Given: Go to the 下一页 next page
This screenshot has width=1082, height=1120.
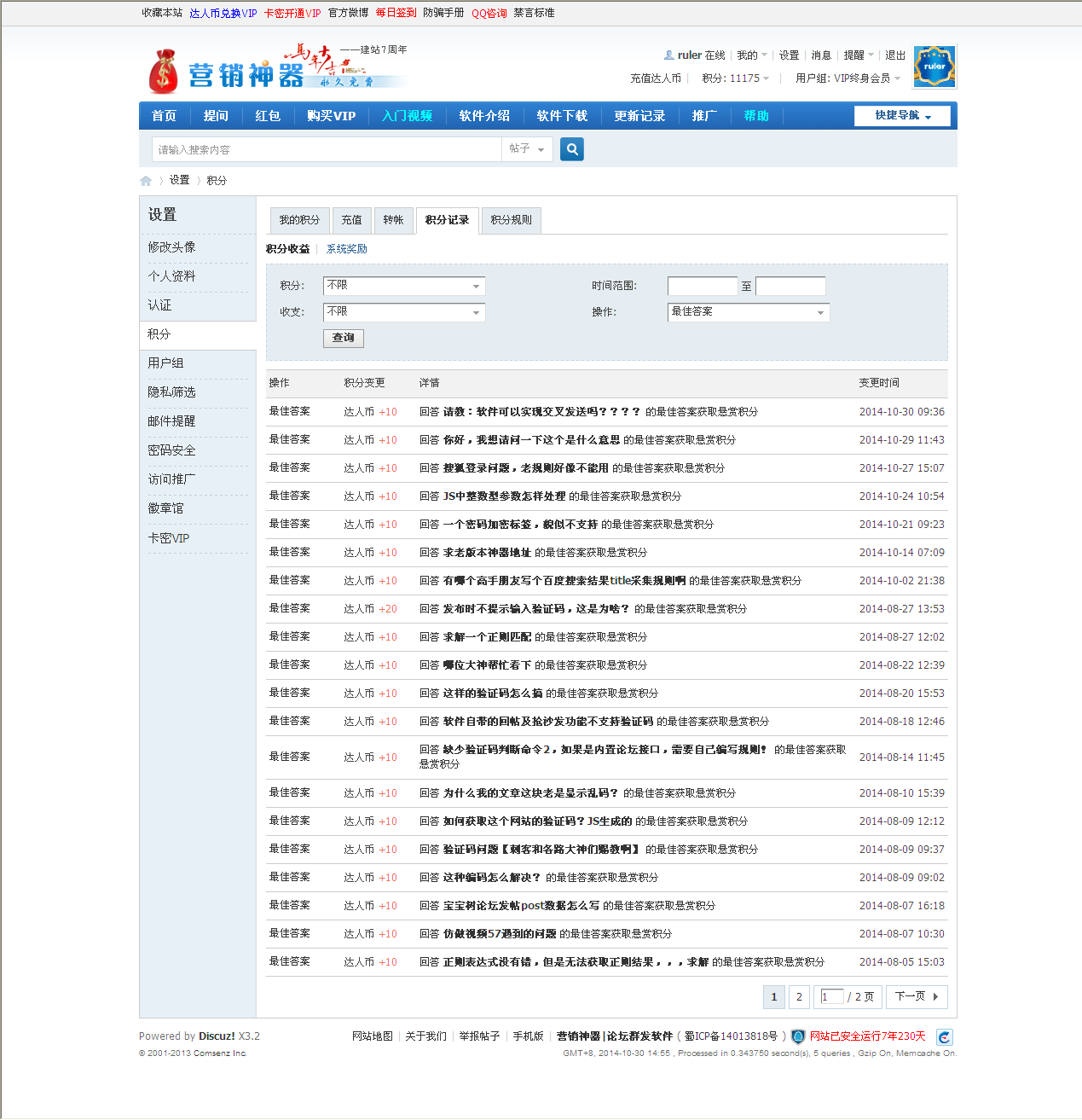Looking at the screenshot, I should (x=917, y=996).
